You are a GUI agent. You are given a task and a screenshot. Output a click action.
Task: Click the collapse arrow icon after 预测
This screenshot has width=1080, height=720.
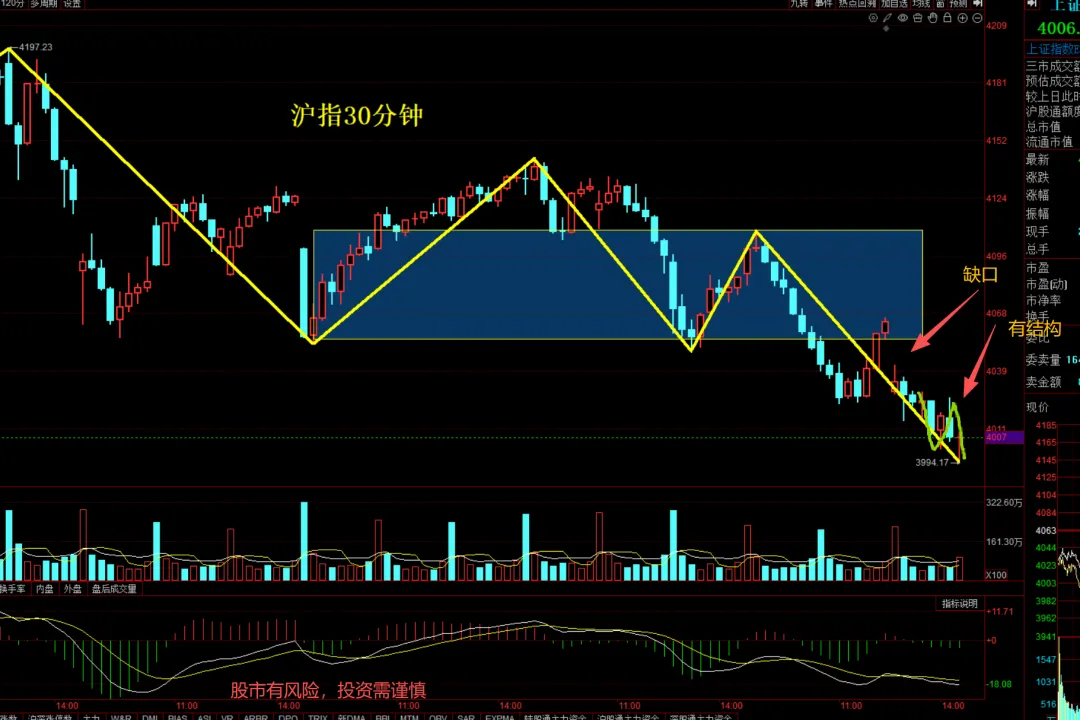[x=977, y=3]
